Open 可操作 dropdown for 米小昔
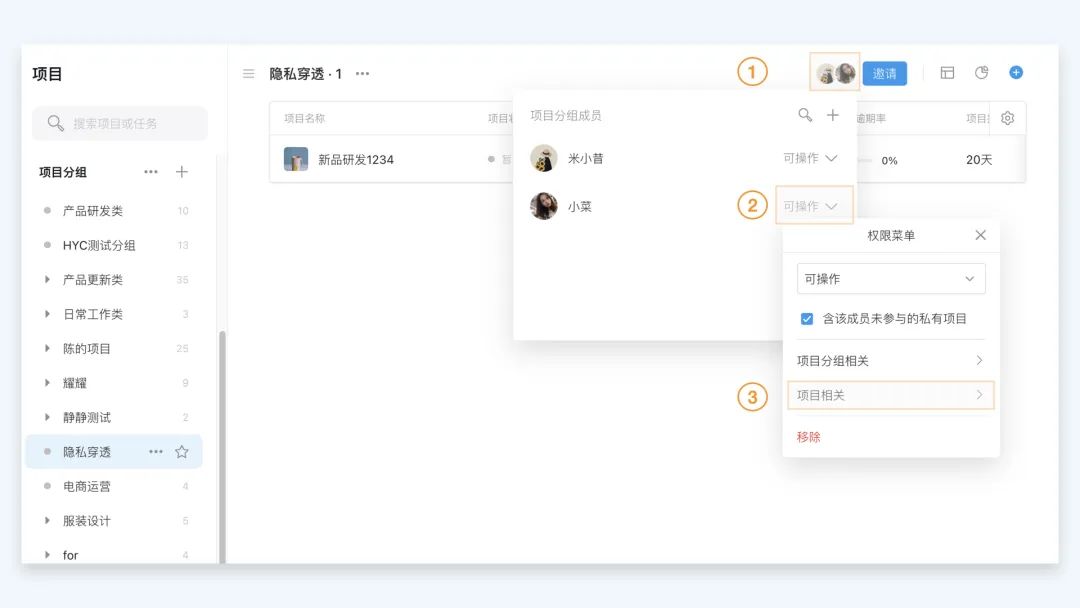 810,158
